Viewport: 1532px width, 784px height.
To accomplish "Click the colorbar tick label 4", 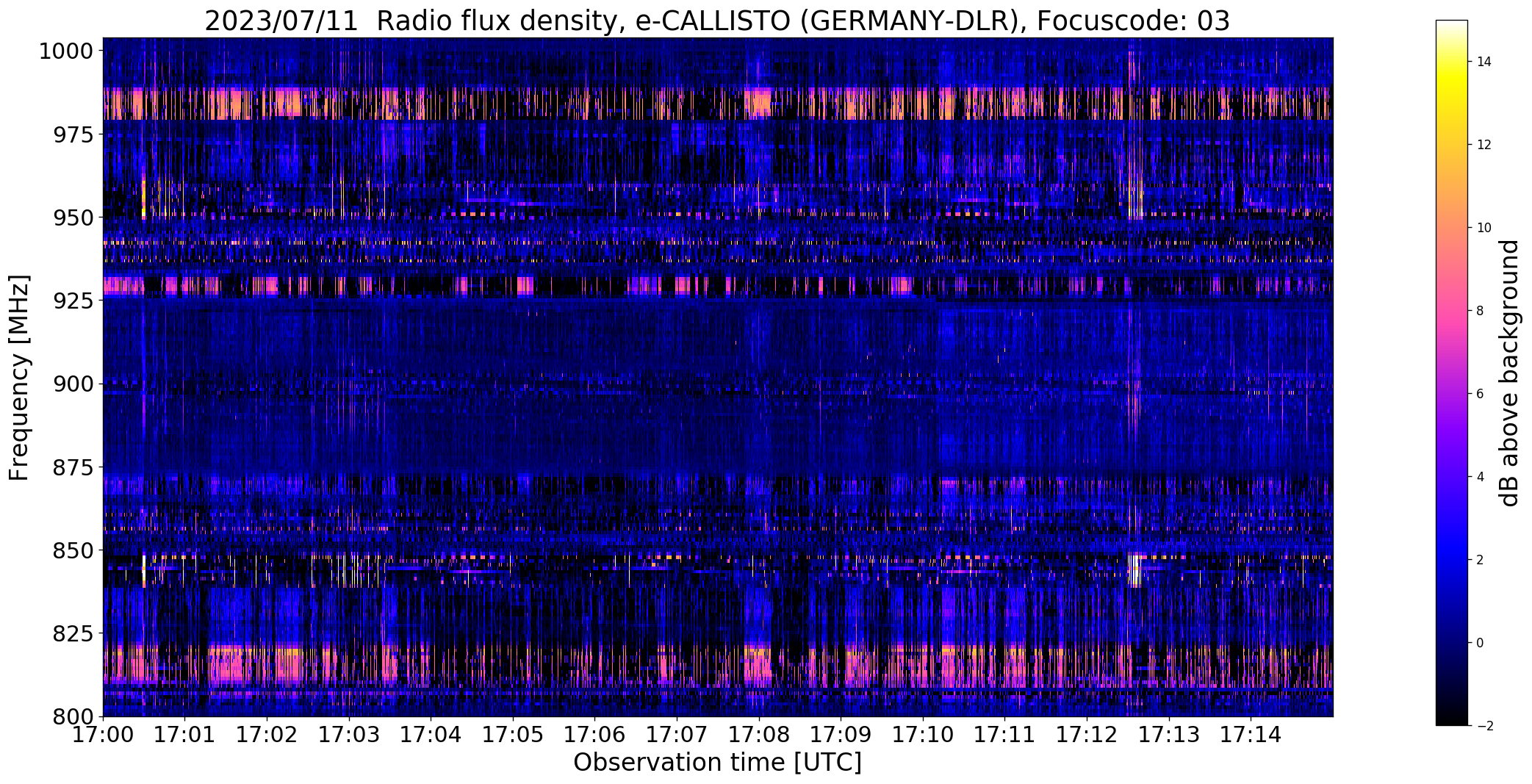I will [1481, 477].
